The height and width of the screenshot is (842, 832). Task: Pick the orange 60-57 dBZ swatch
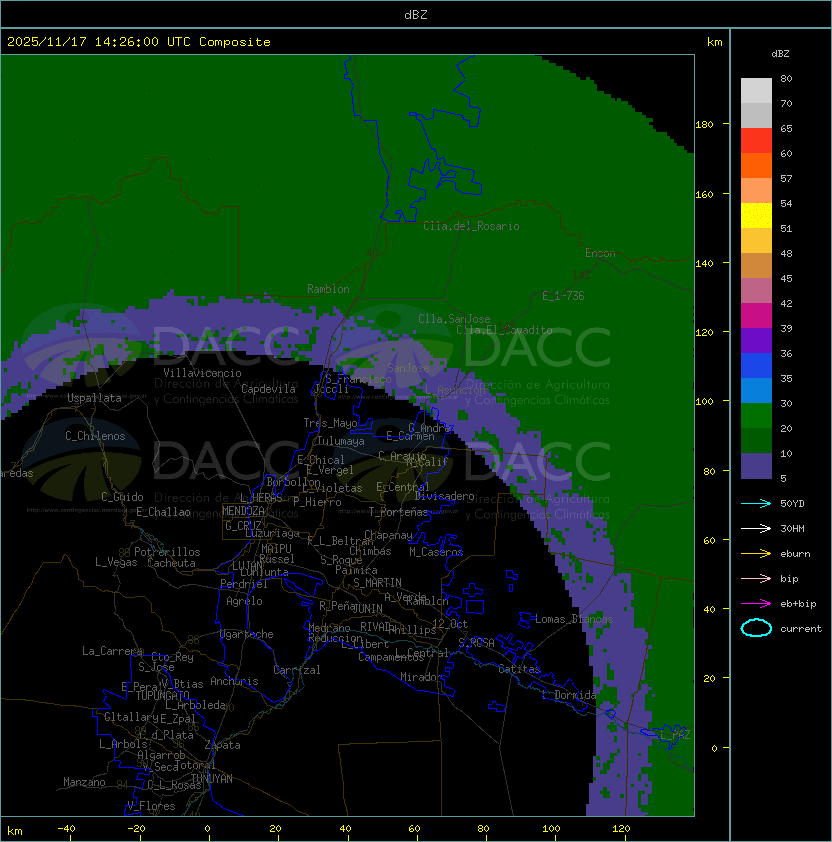[x=756, y=165]
